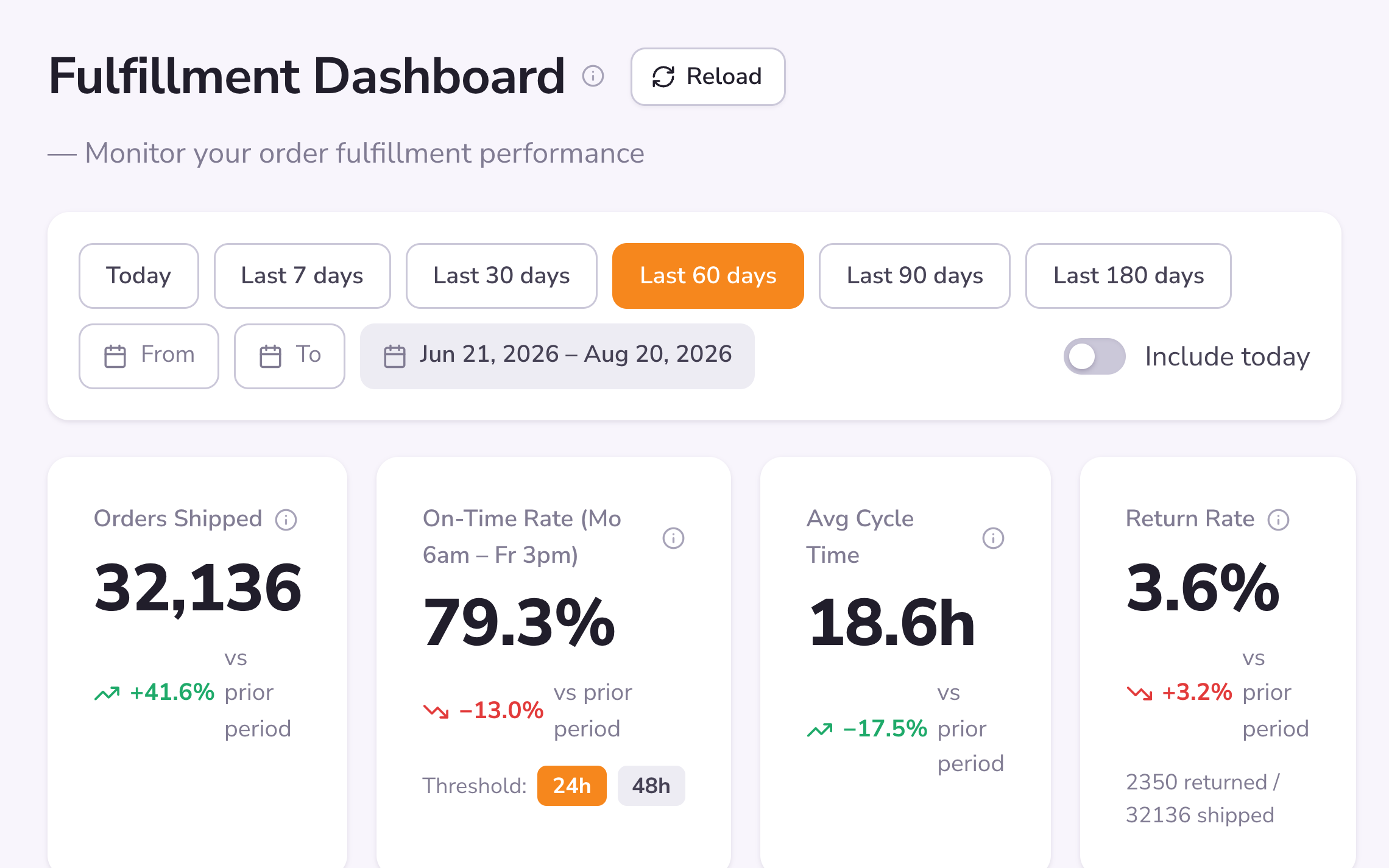
Task: Click the −17.5% change figure
Action: 885,729
